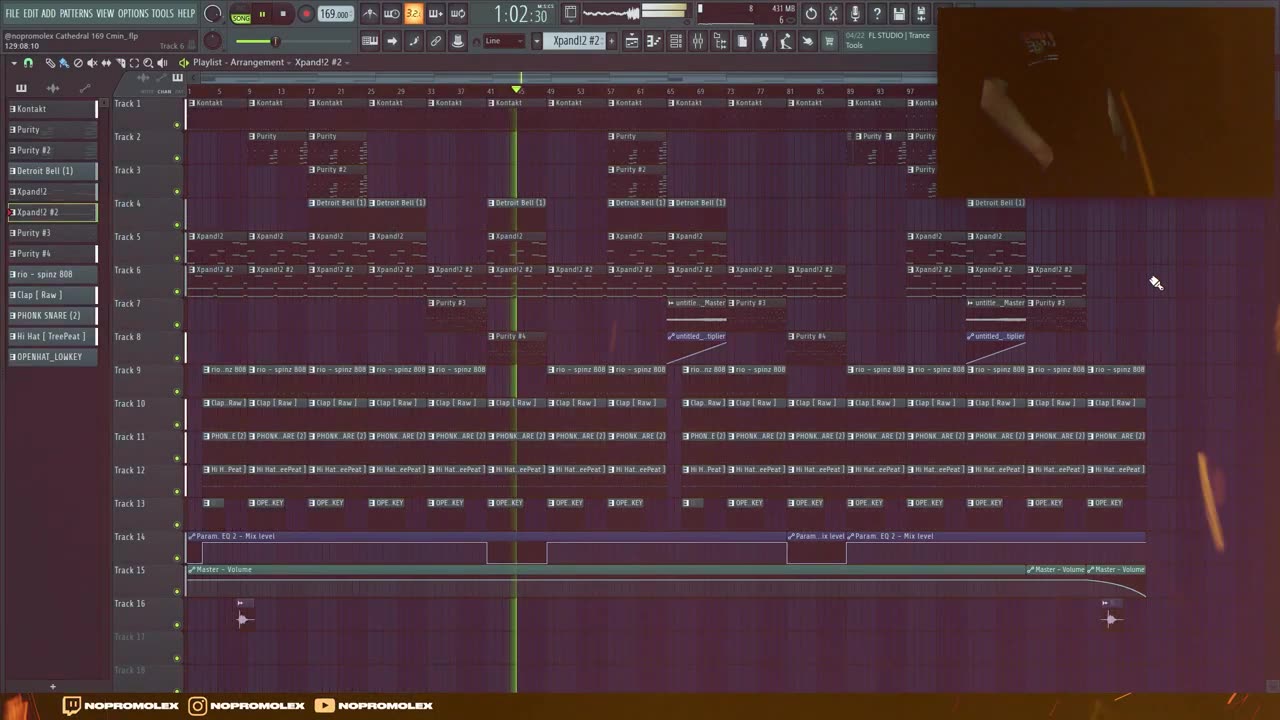Save the project with the floppy icon
This screenshot has height=720, width=1280.
(899, 14)
